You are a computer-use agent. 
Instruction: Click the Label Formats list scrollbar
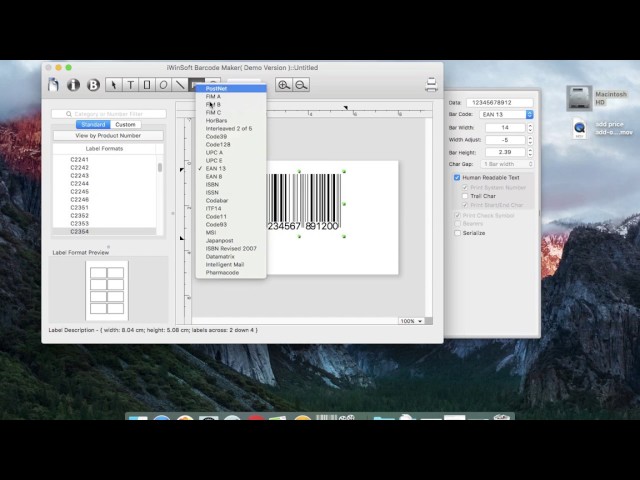click(x=160, y=167)
